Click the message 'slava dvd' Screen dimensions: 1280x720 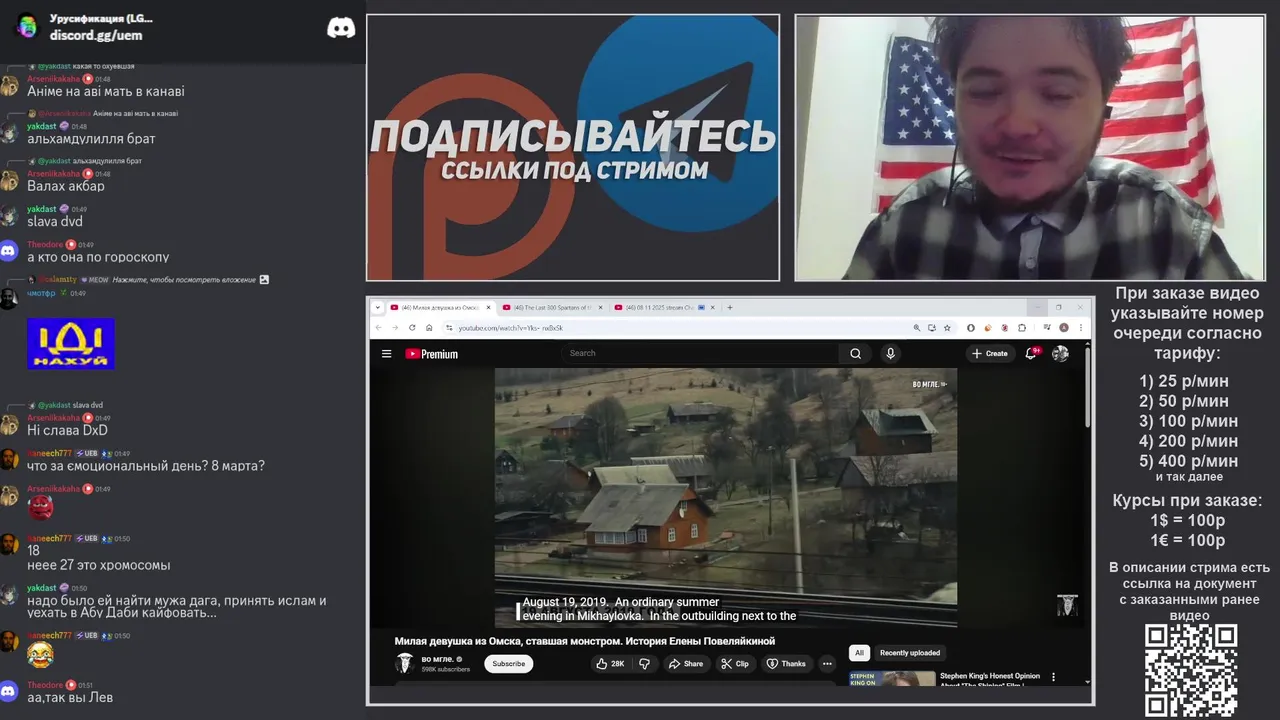coord(55,221)
